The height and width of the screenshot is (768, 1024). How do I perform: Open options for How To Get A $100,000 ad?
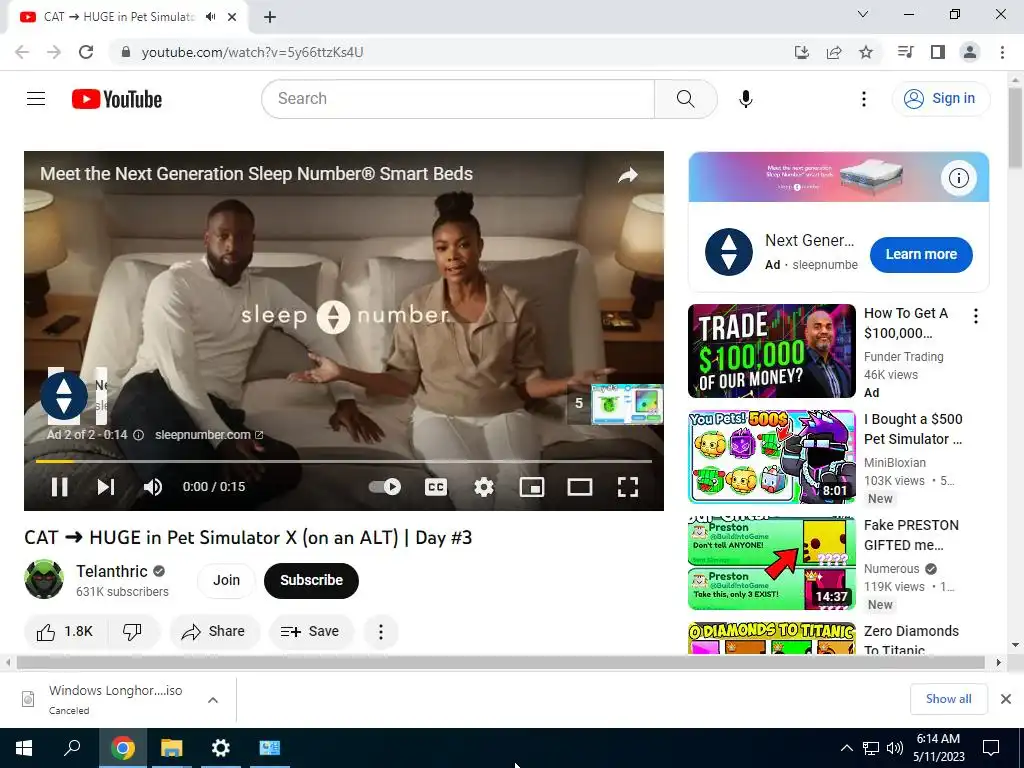pyautogui.click(x=976, y=317)
